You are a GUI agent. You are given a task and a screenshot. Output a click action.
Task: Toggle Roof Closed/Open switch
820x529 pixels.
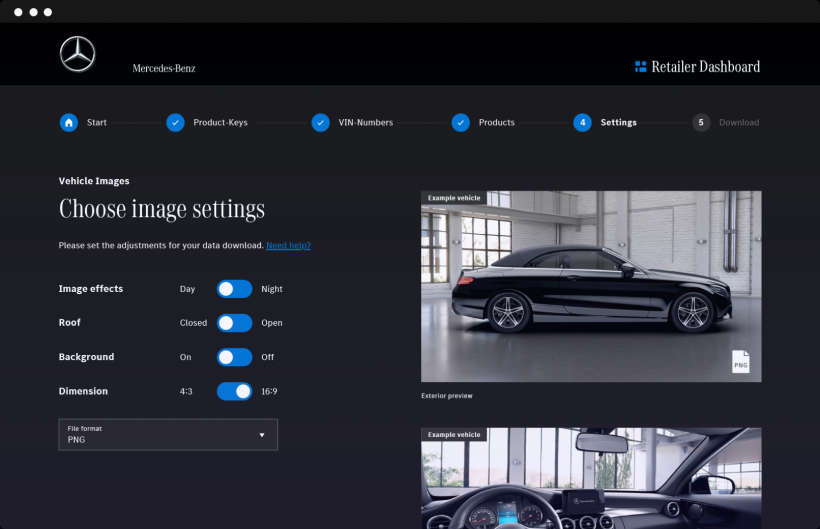234,323
